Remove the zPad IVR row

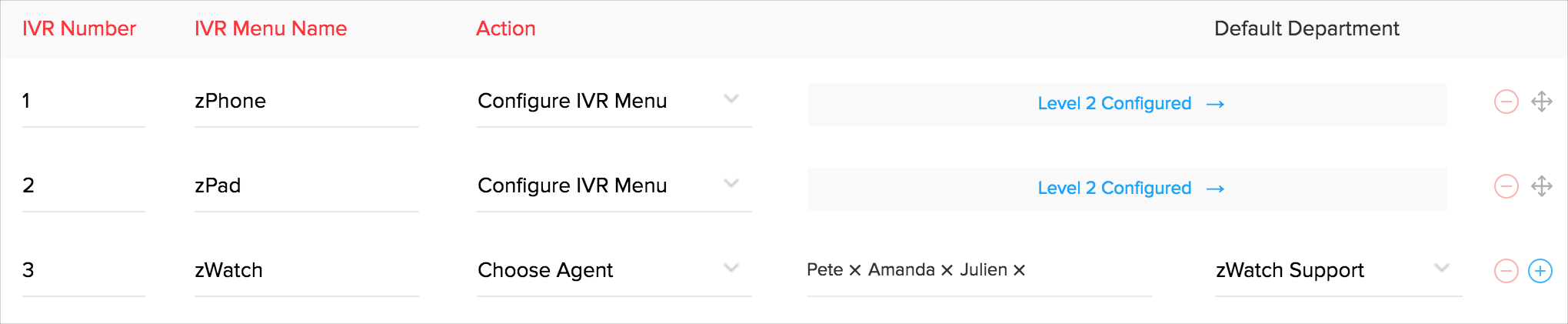point(1506,186)
